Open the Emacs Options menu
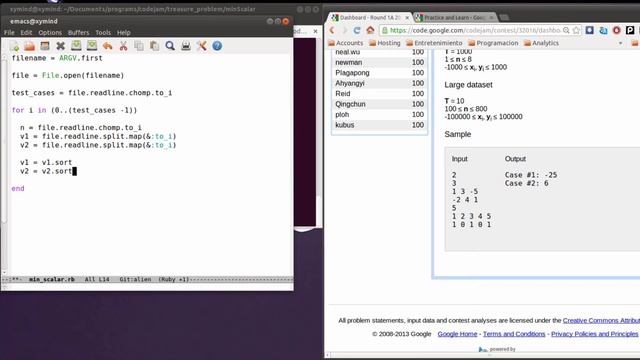 click(x=50, y=33)
